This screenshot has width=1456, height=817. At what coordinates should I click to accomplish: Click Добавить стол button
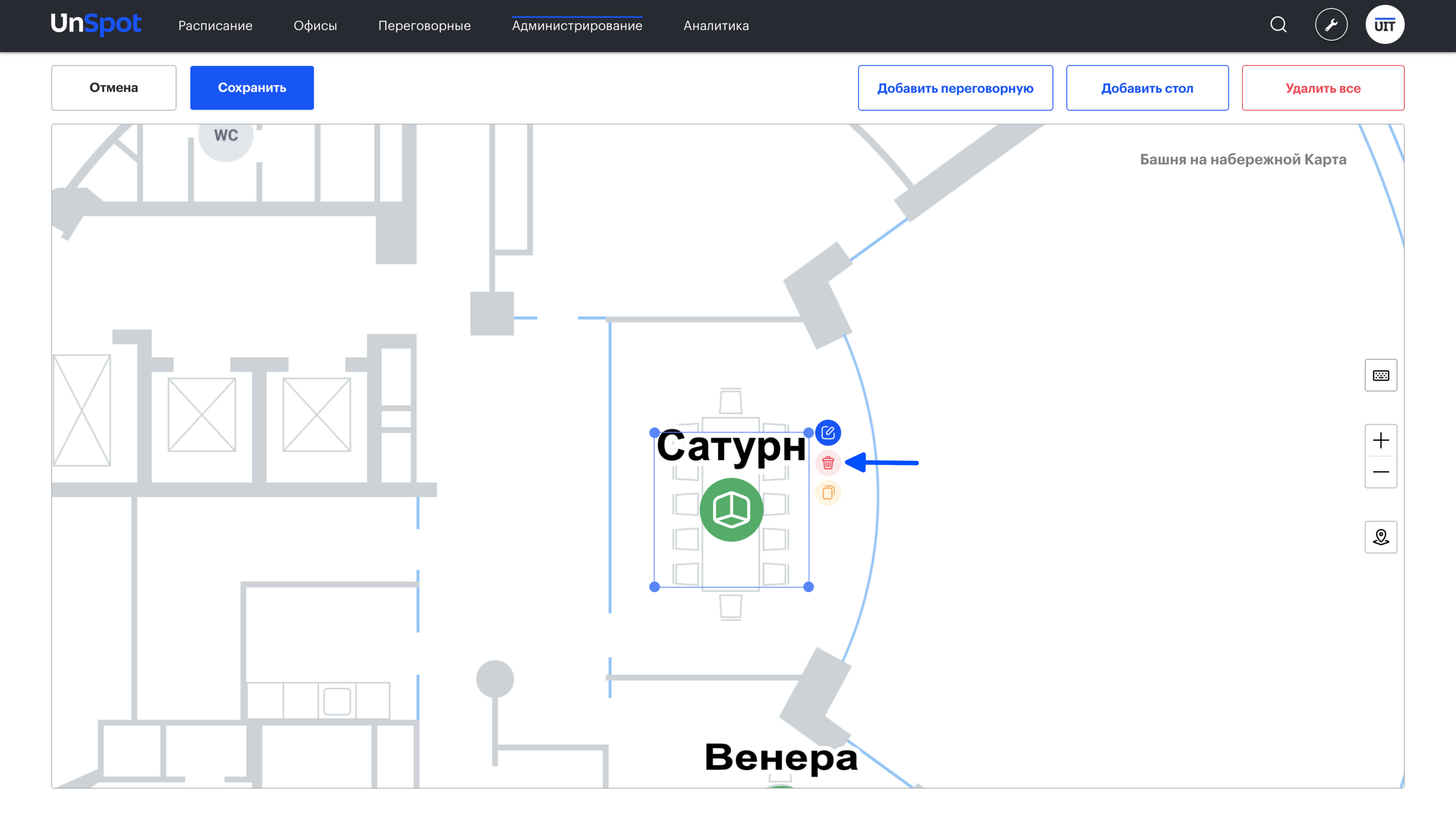[1147, 88]
